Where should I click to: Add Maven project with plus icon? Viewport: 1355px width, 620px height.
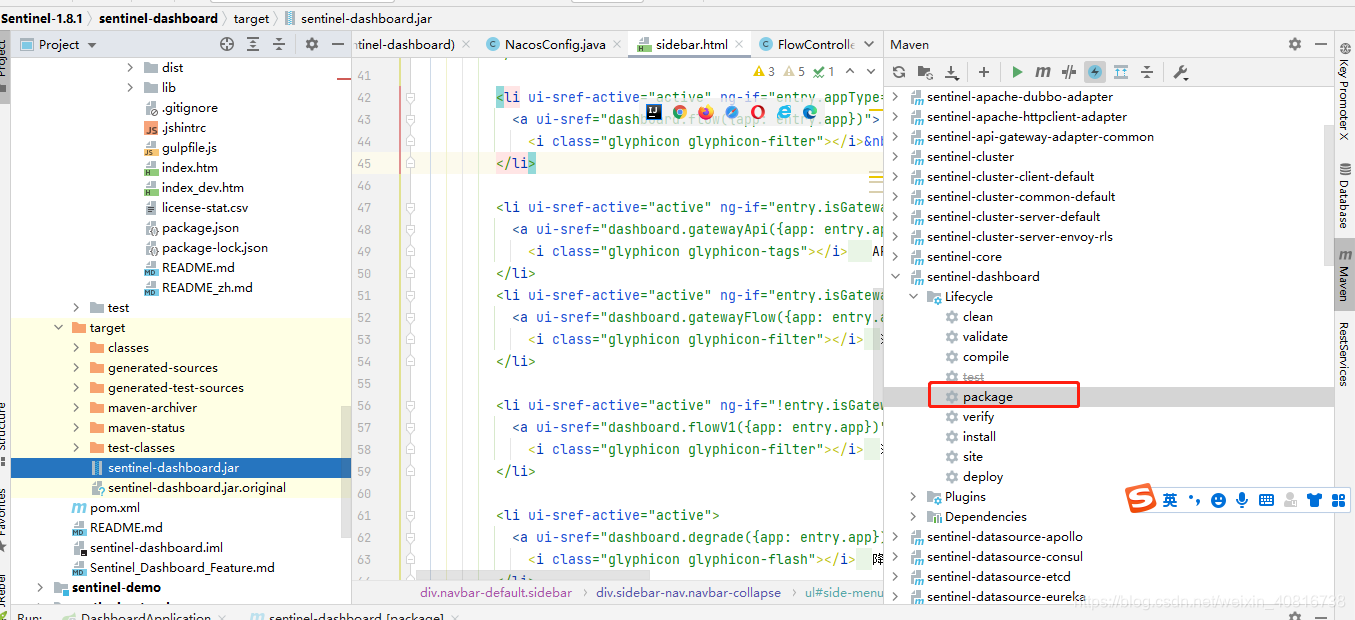pos(984,72)
